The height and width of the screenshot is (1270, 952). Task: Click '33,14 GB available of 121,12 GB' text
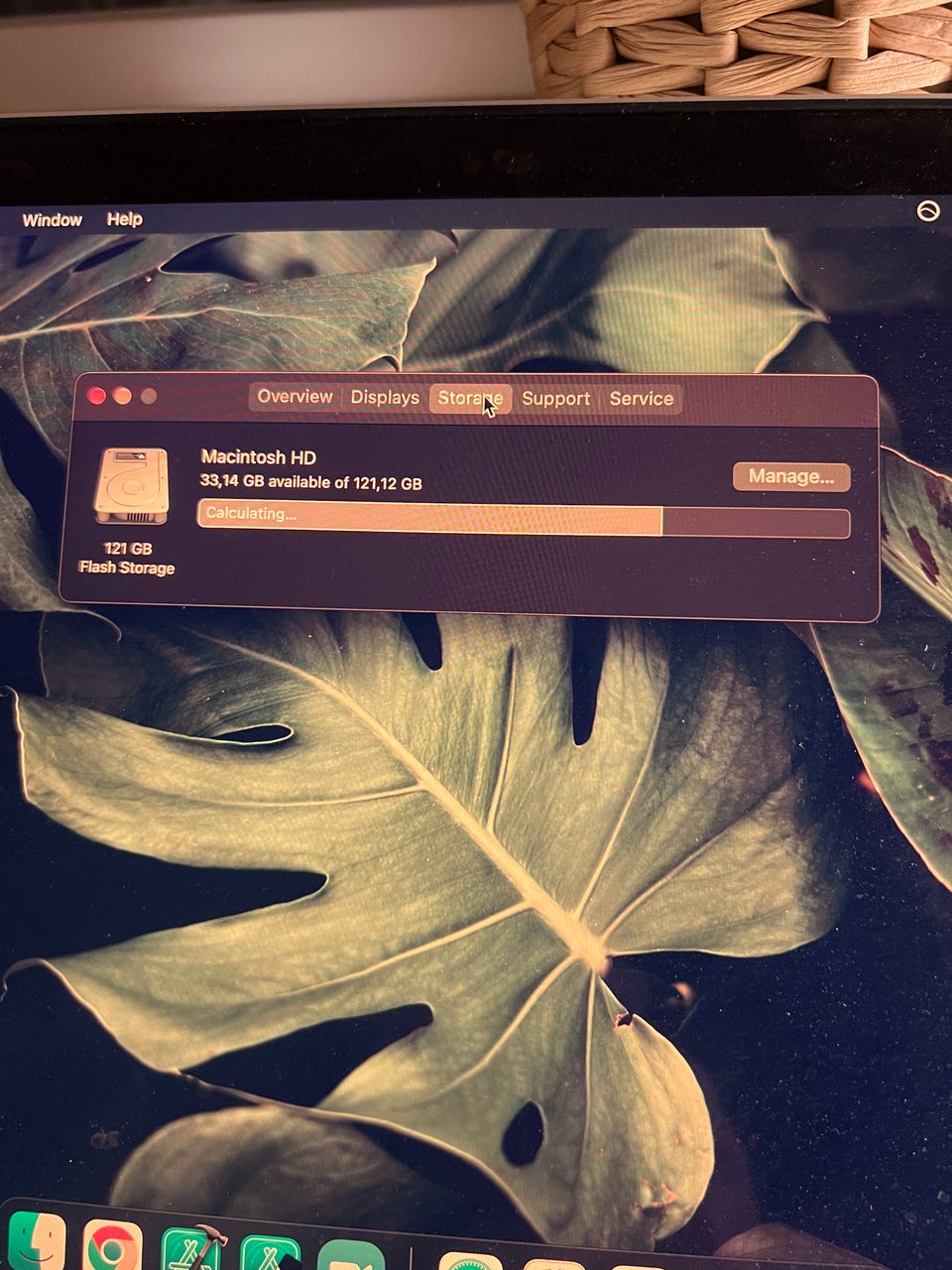310,483
